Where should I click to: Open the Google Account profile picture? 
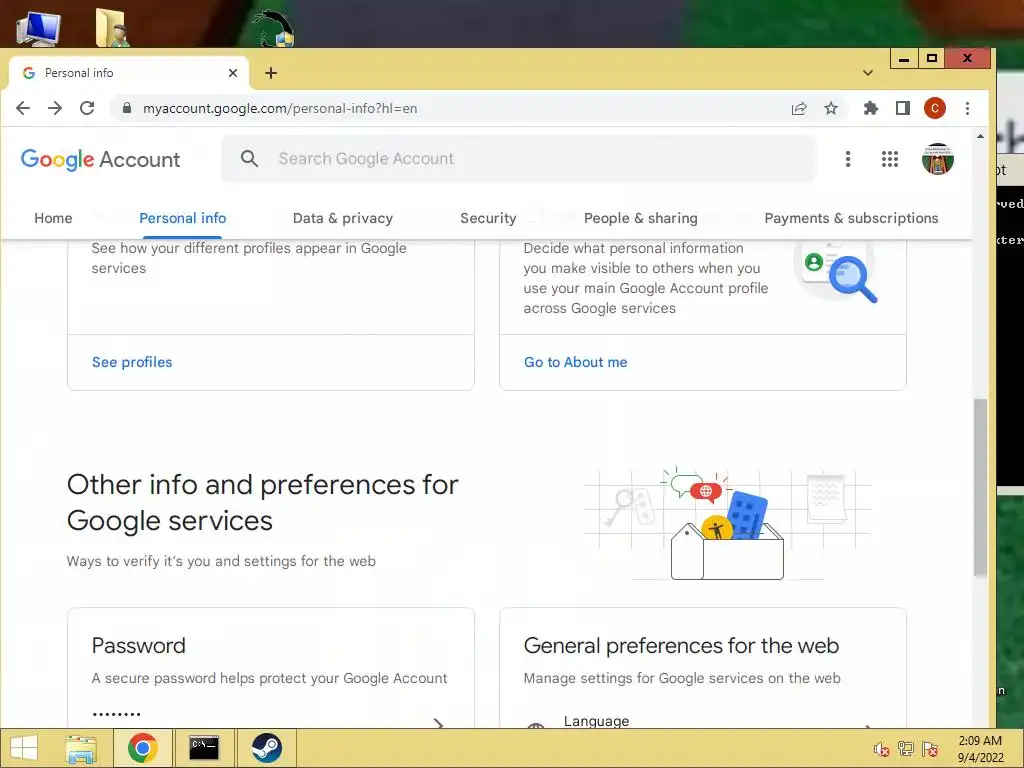pos(938,159)
